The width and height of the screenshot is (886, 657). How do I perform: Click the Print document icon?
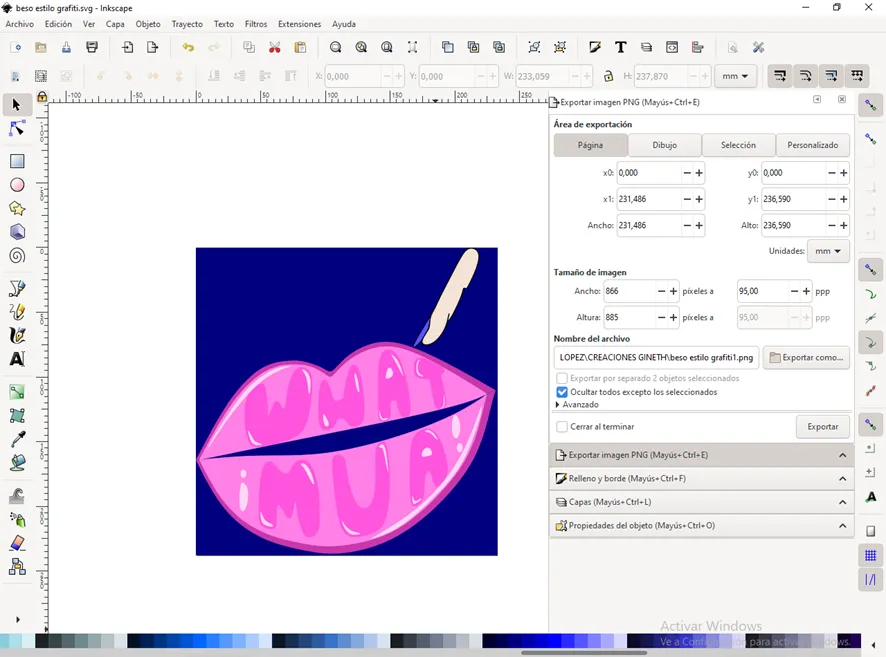[92, 47]
